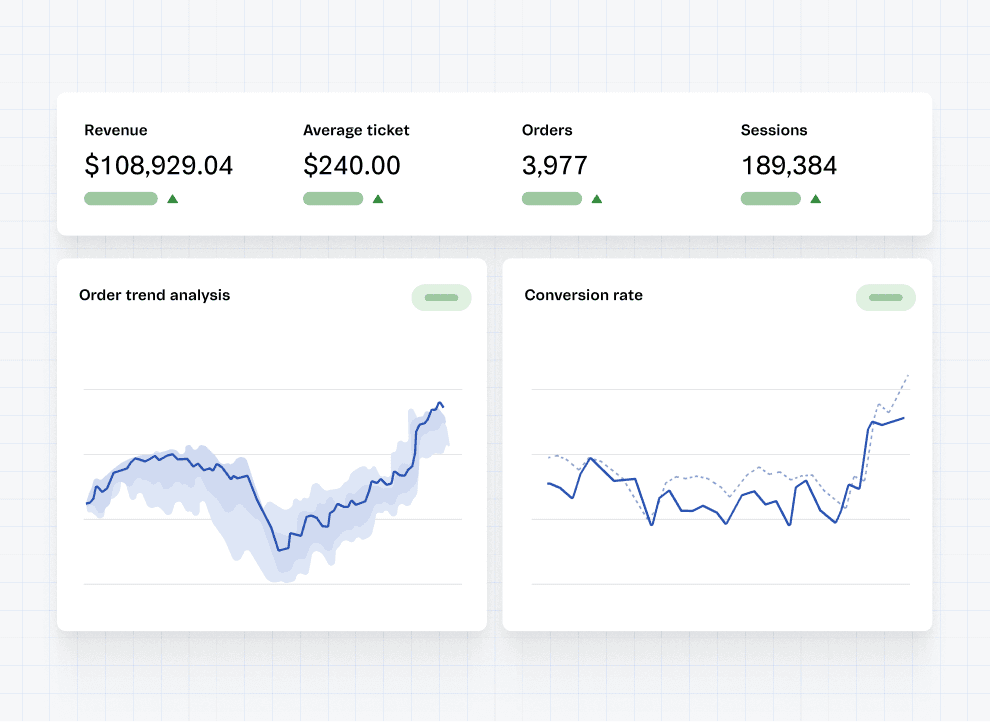Select the green pill below Average ticket value
990x722 pixels.
(x=333, y=199)
